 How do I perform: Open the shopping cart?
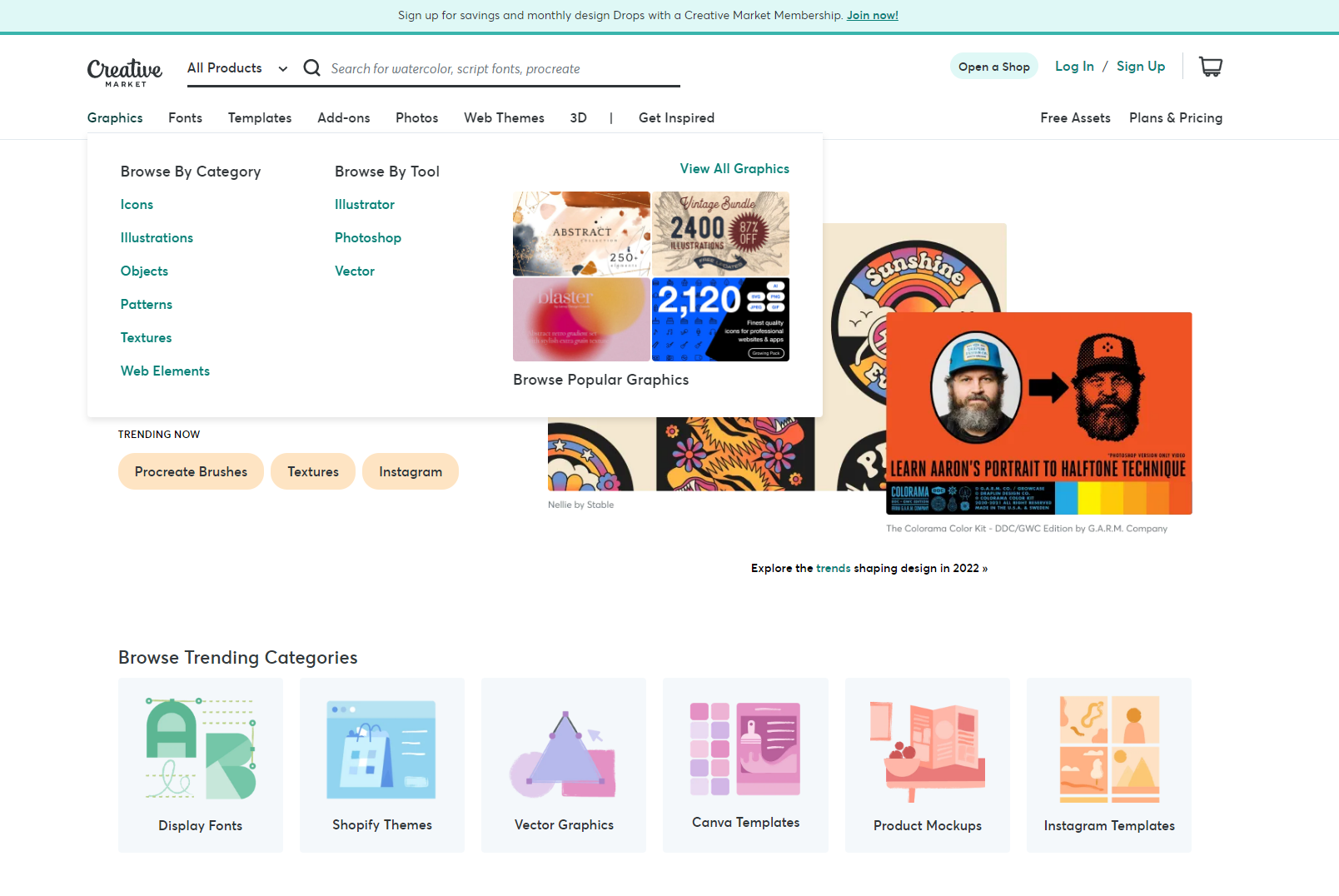point(1211,67)
